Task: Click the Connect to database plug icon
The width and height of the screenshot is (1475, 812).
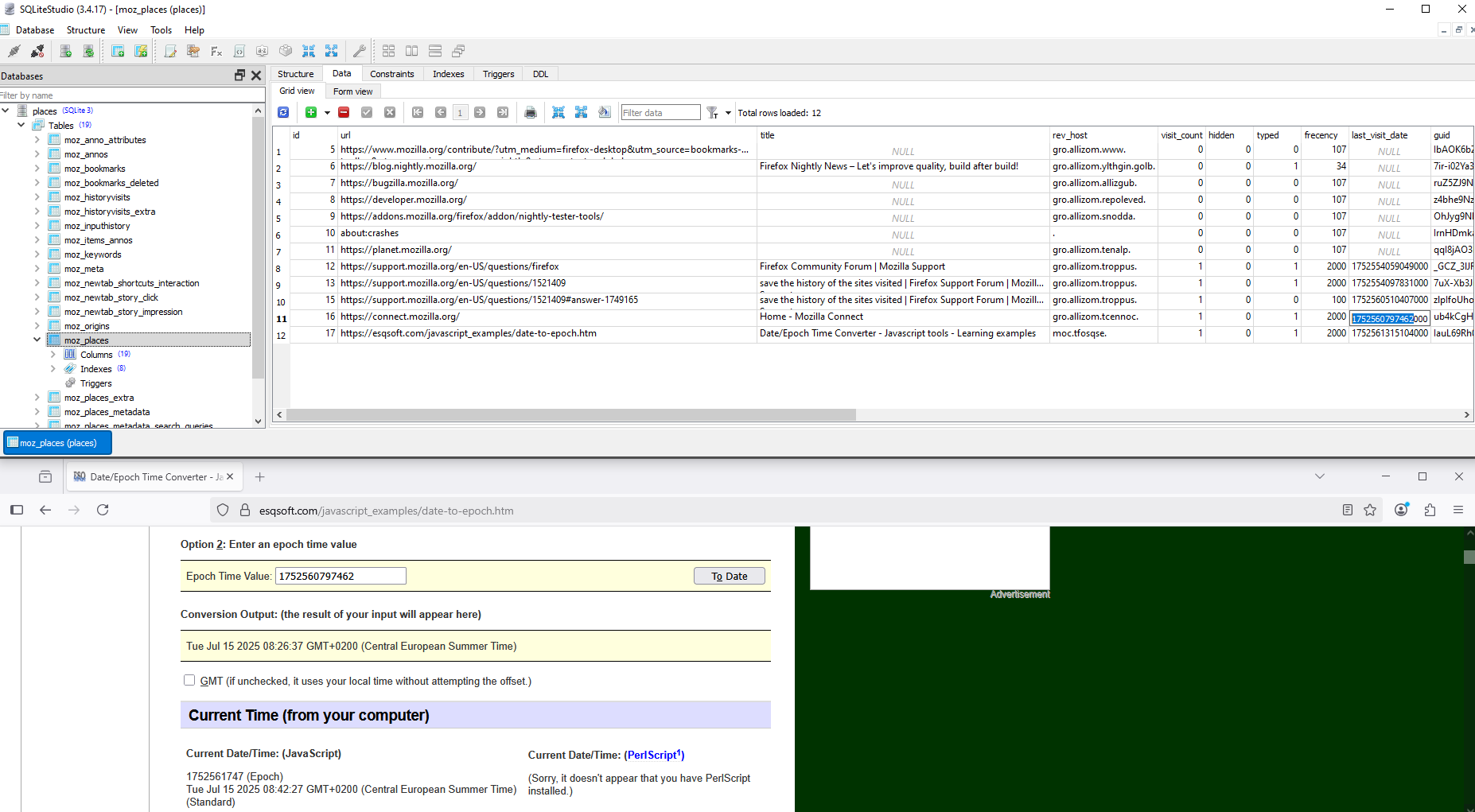Action: (14, 51)
